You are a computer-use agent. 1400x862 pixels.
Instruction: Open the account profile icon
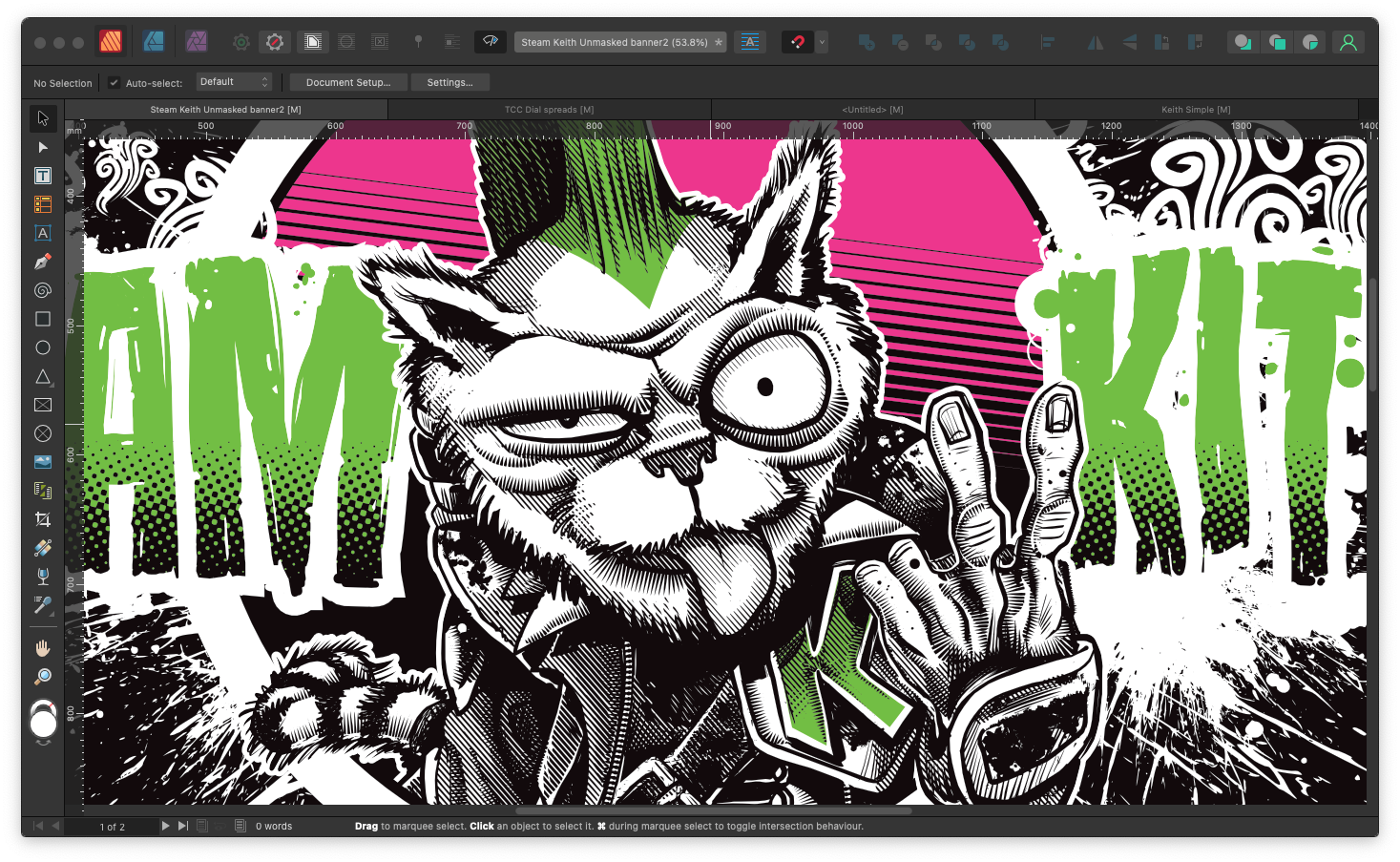pyautogui.click(x=1348, y=42)
